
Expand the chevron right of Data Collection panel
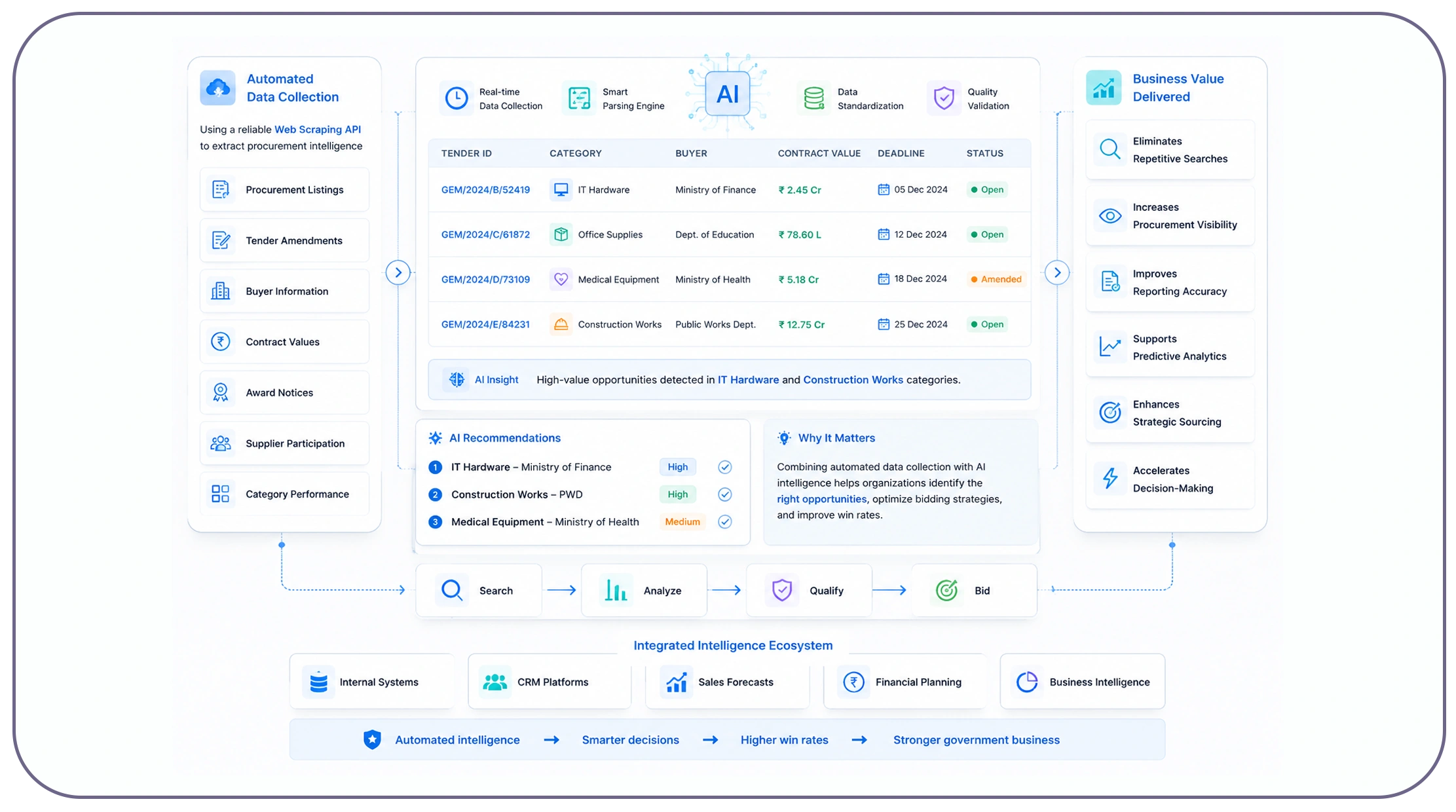(398, 272)
